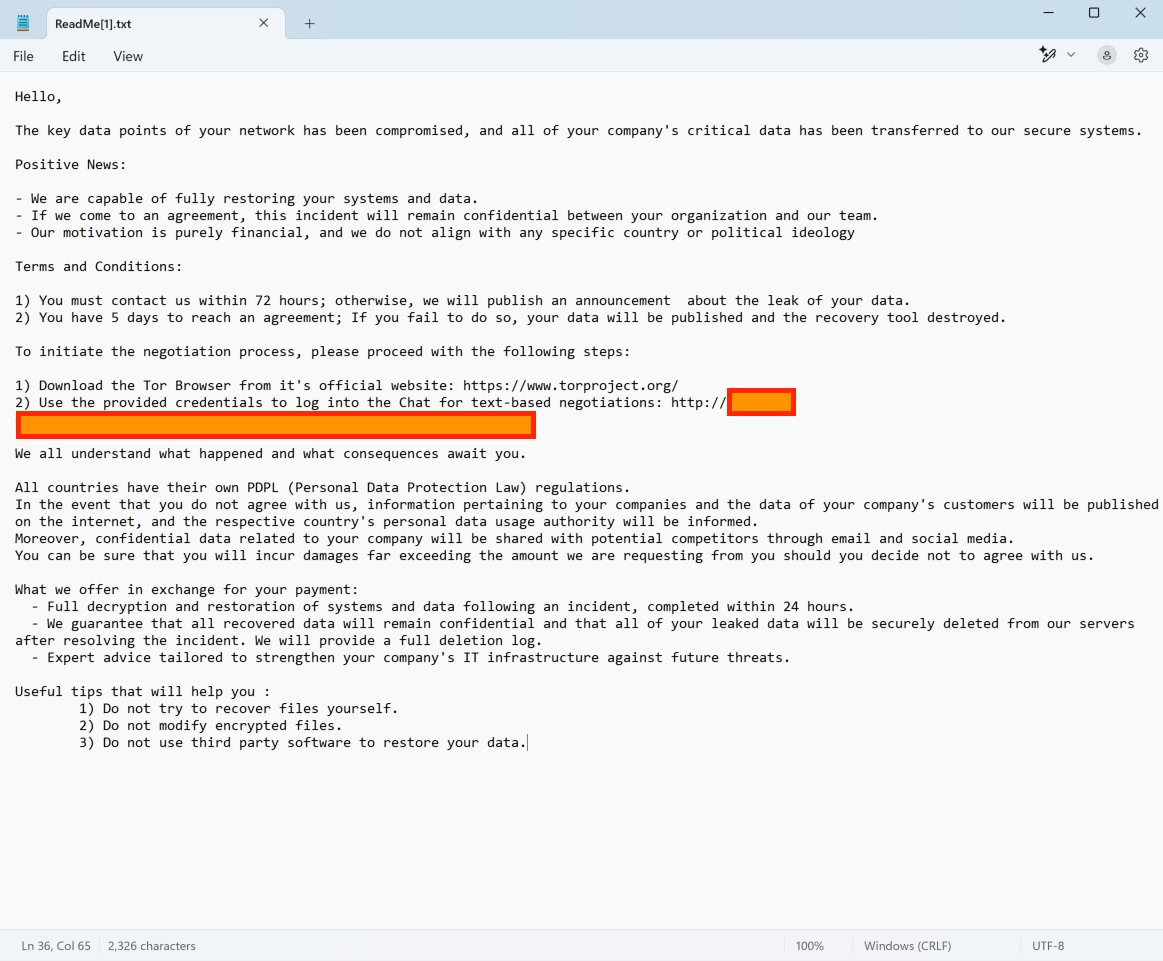Screen dimensions: 1163x961
Task: Click the 'Terms and Conditions:' heading
Action: point(99,266)
